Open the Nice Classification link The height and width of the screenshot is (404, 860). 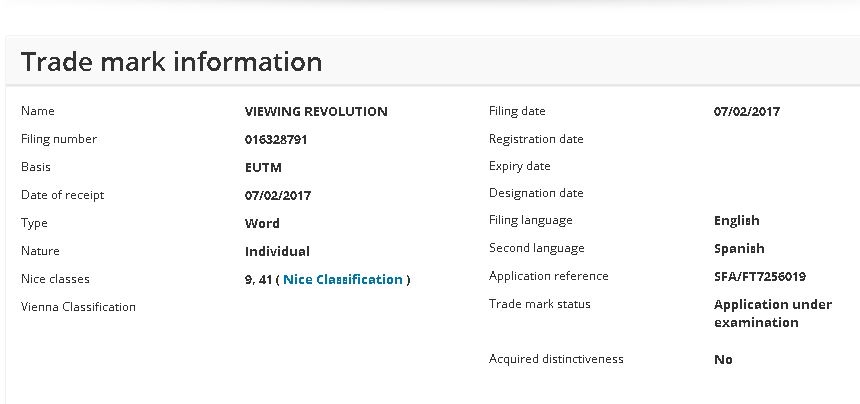point(343,280)
